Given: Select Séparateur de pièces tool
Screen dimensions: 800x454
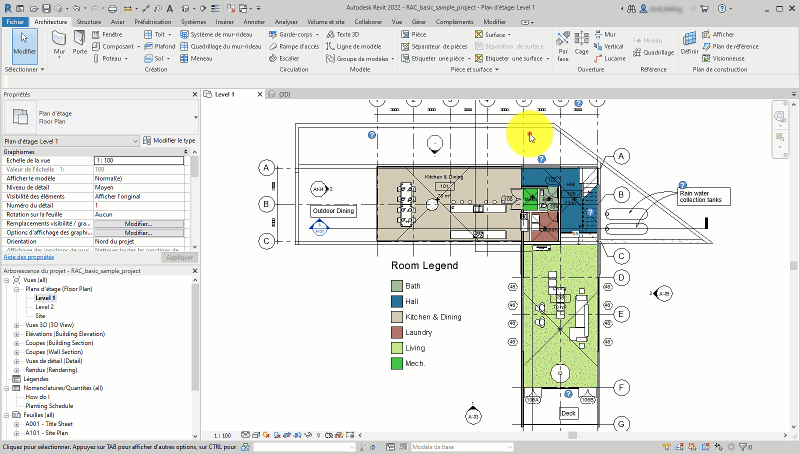Looking at the screenshot, I should (434, 46).
